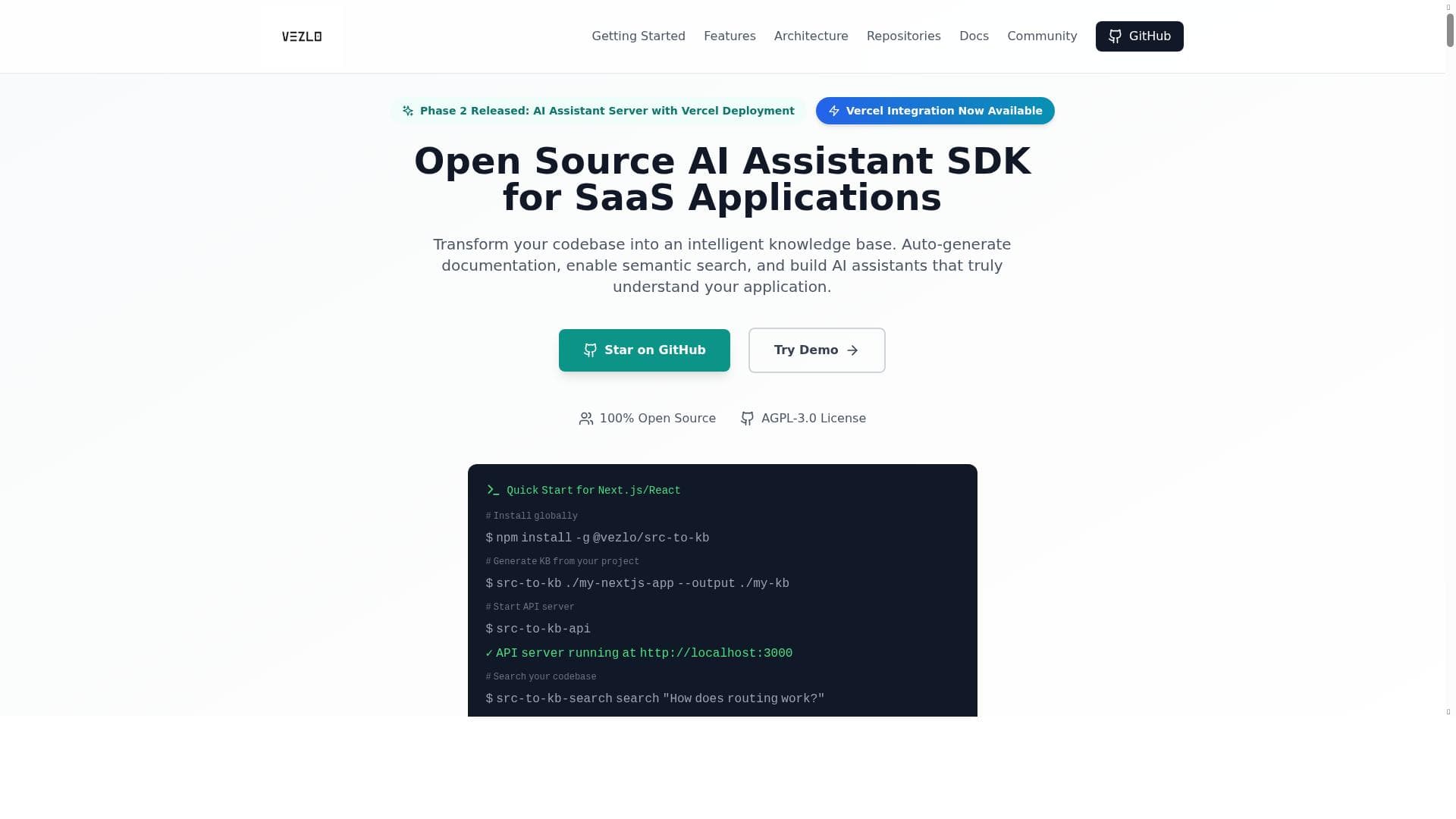Click the Open Source AI Assistant SDK headline

722,180
